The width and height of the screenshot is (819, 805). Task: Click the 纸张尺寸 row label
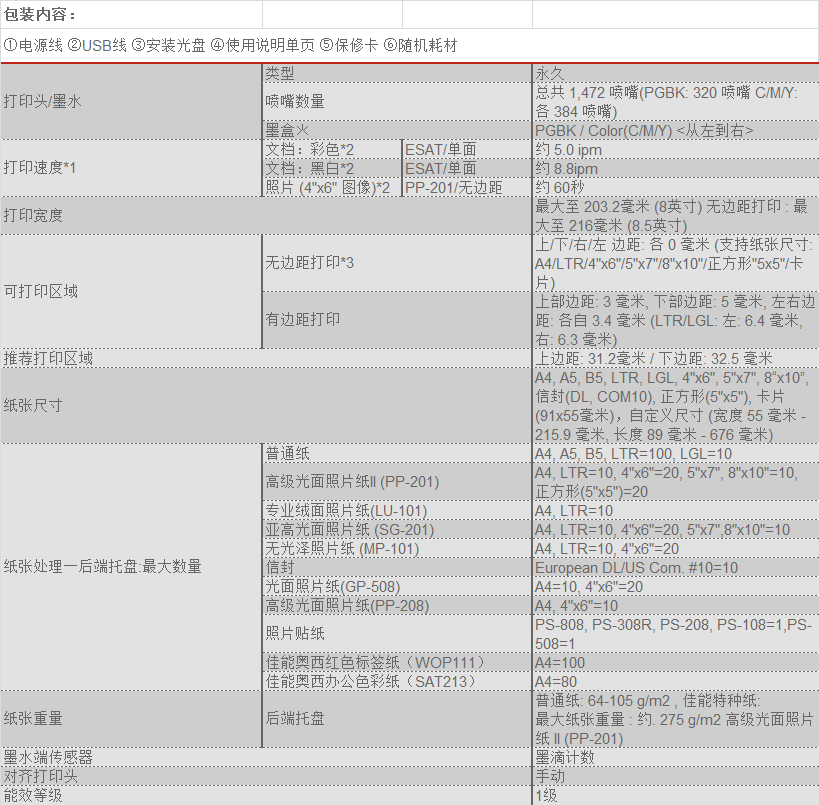pyautogui.click(x=32, y=405)
